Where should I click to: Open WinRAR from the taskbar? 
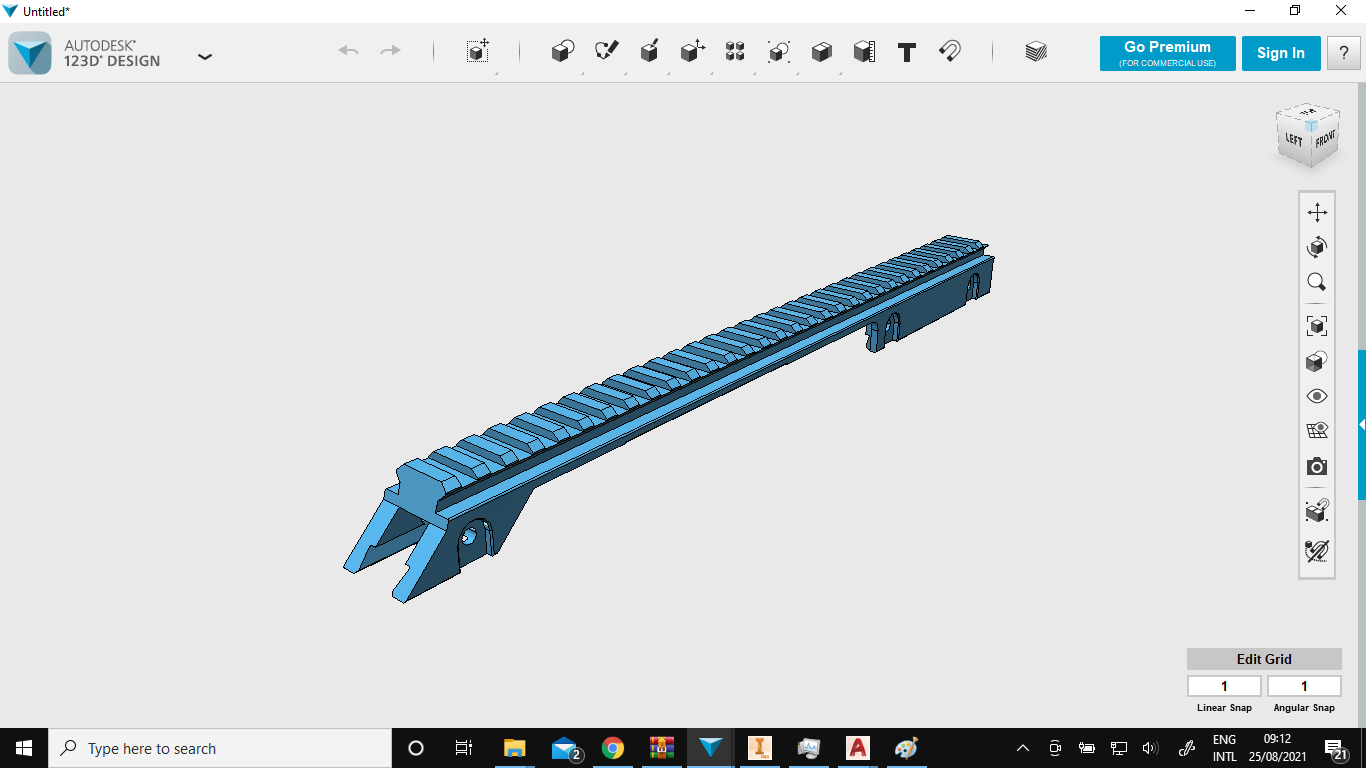tap(661, 748)
